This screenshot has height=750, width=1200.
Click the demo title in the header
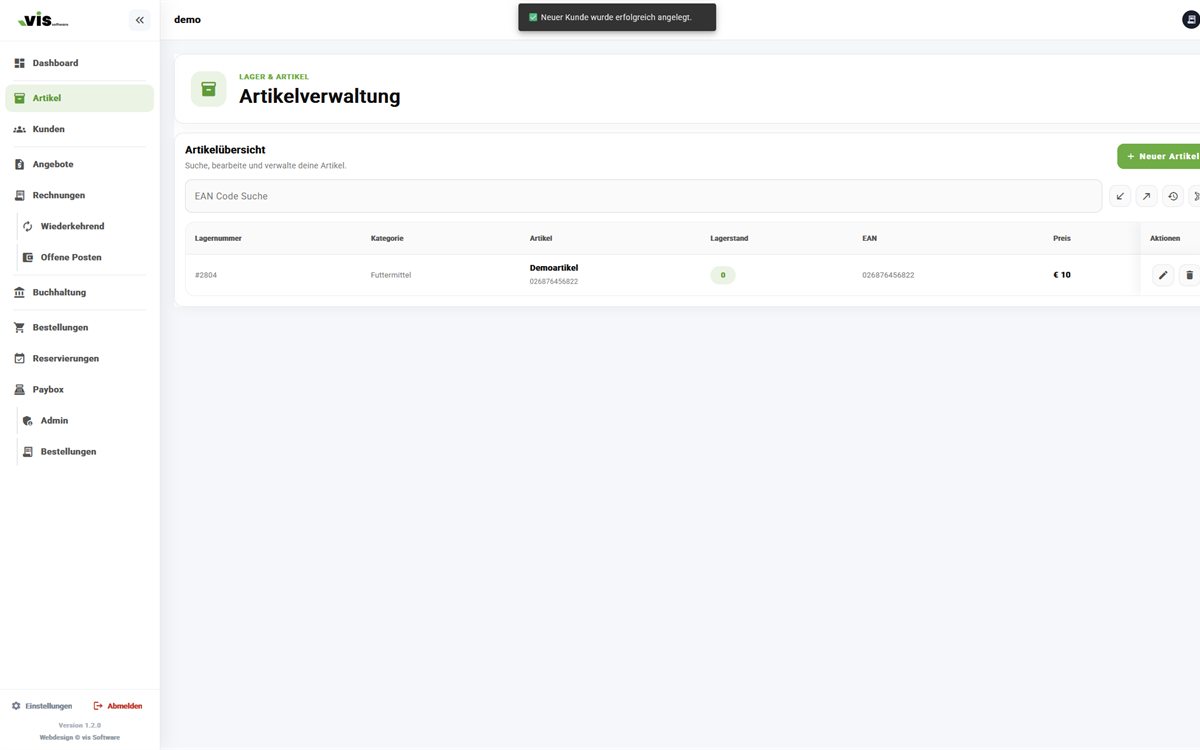187,20
